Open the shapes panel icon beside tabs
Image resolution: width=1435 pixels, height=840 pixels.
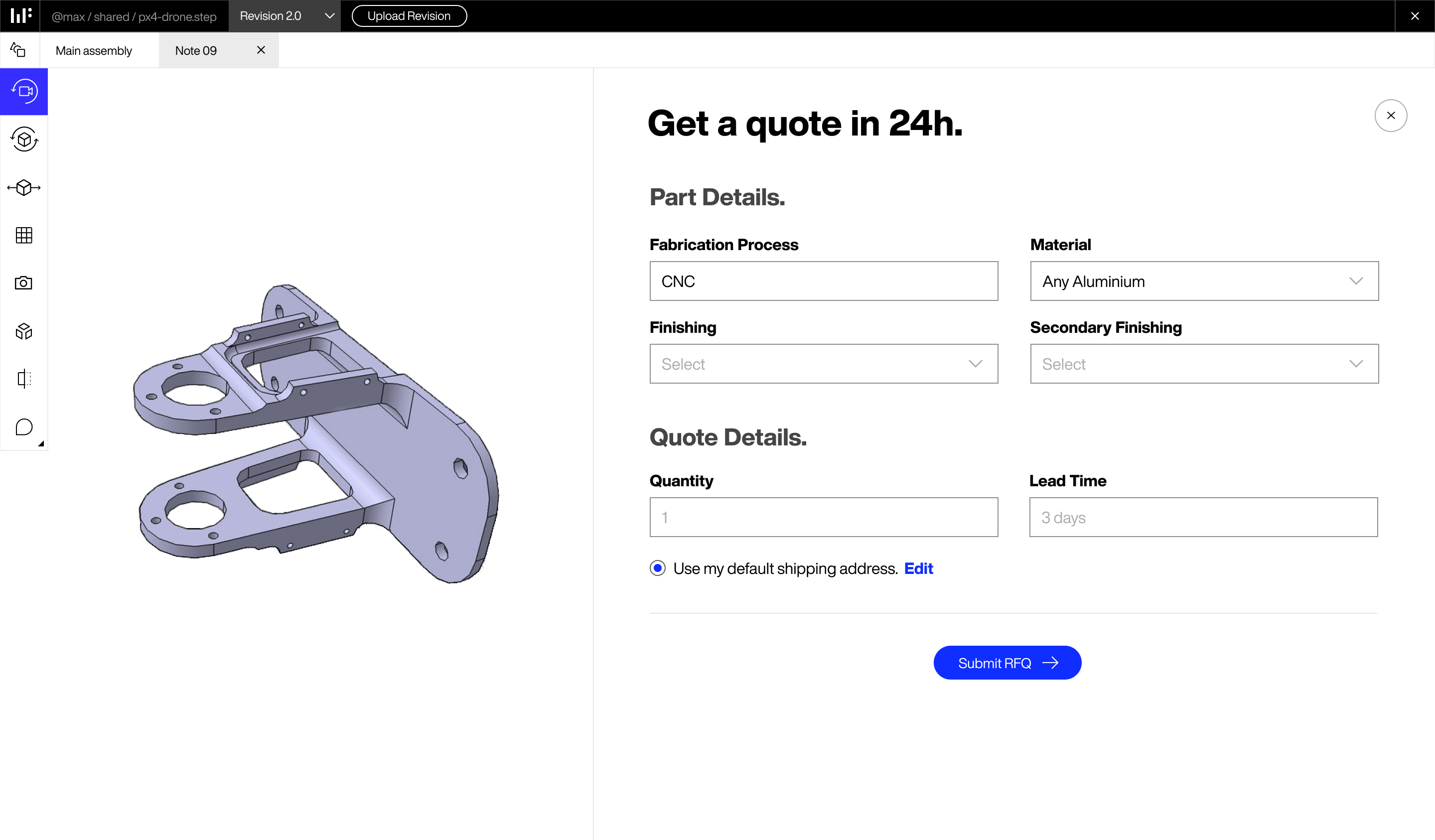click(x=17, y=50)
